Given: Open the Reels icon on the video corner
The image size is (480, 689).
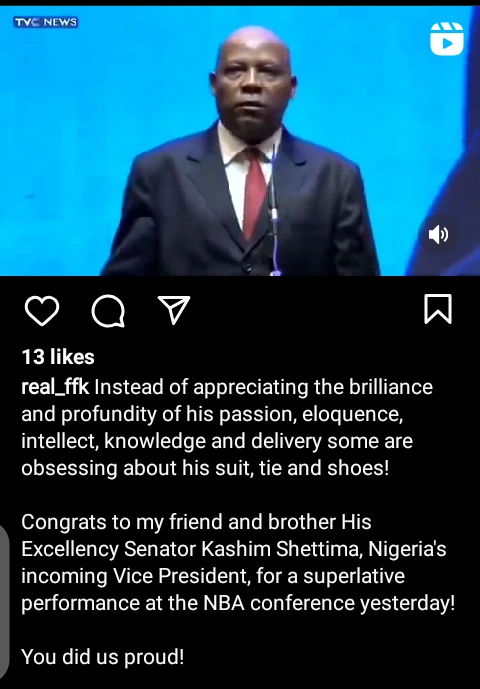Looking at the screenshot, I should (x=447, y=39).
